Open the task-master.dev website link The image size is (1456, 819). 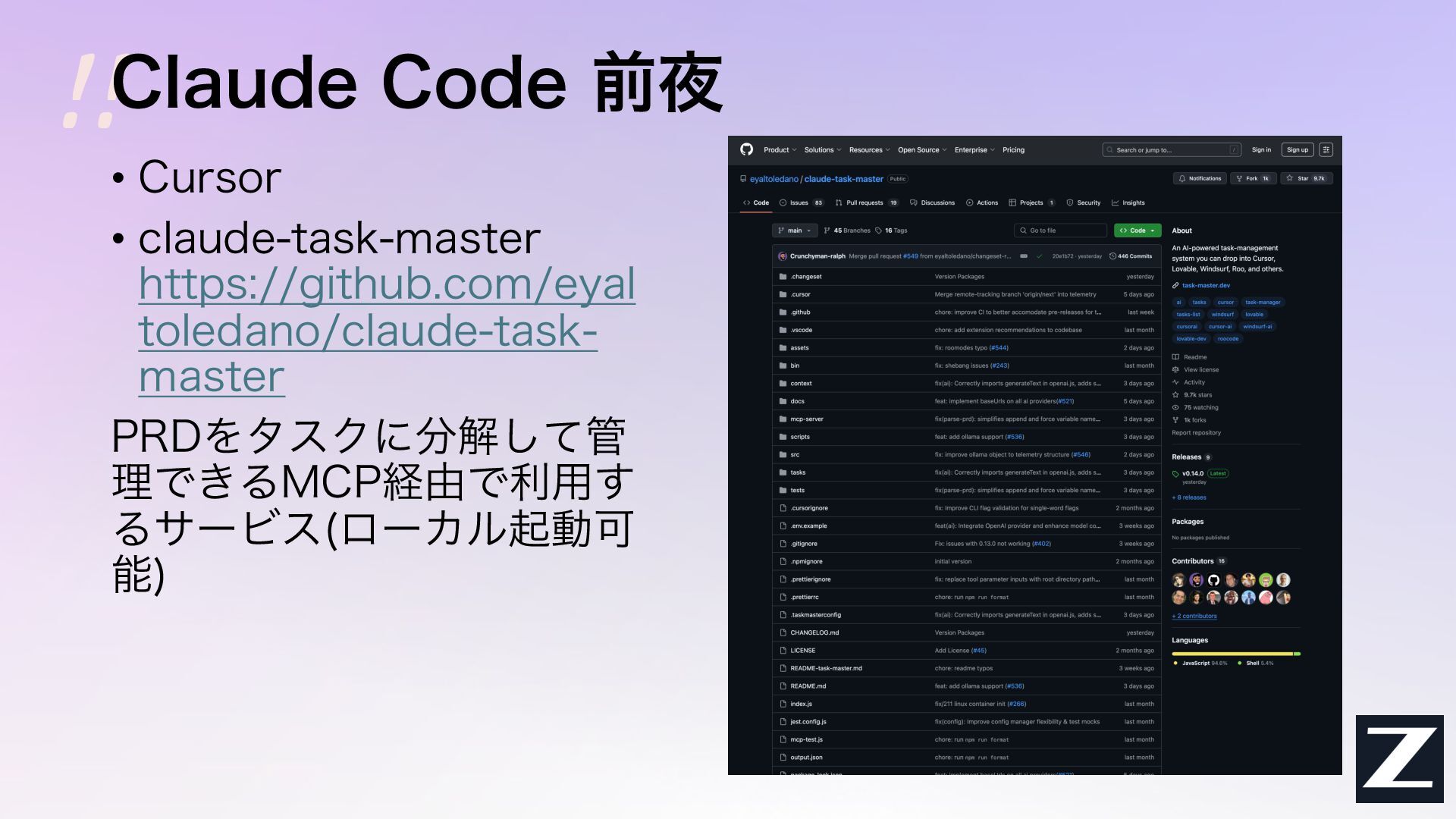[1206, 286]
